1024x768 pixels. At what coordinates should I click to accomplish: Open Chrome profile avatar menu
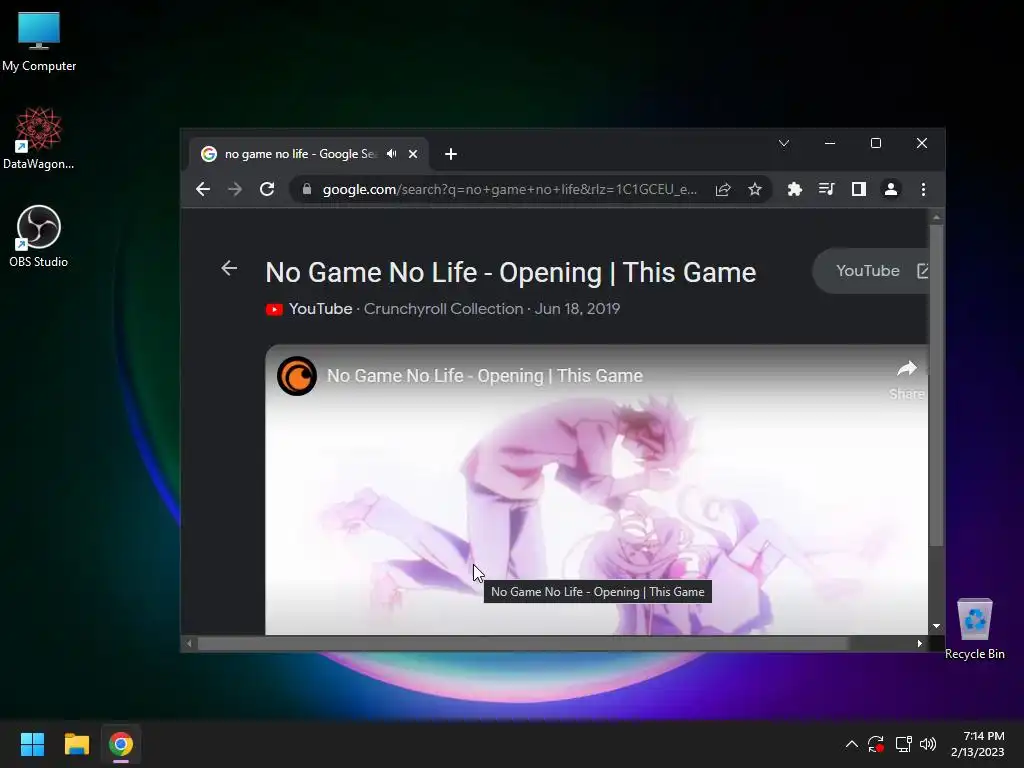pyautogui.click(x=891, y=189)
